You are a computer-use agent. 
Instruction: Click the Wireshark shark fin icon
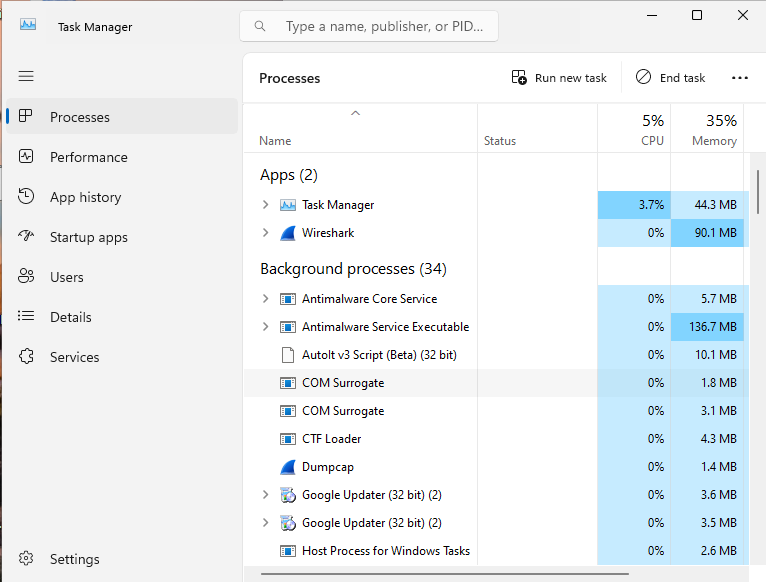[288, 233]
